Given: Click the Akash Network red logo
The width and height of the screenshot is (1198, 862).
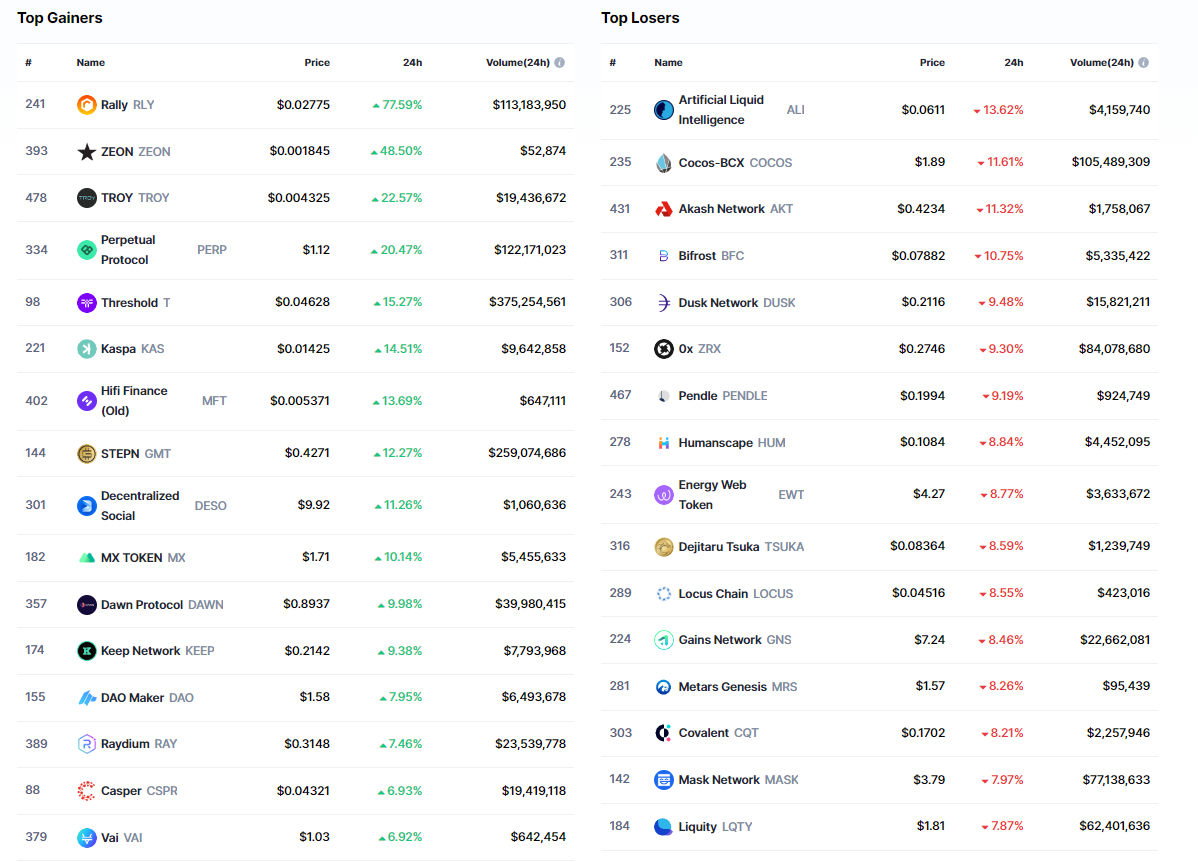Looking at the screenshot, I should 664,209.
